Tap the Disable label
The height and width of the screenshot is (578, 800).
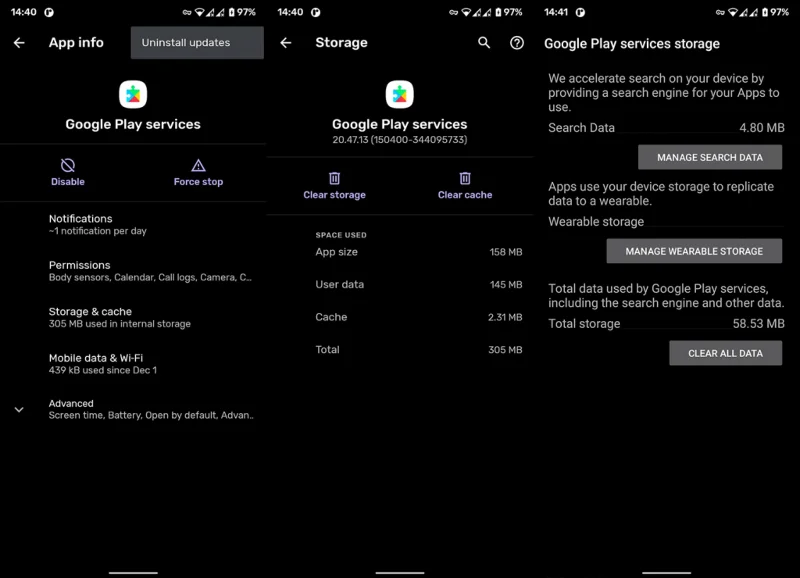tap(68, 182)
